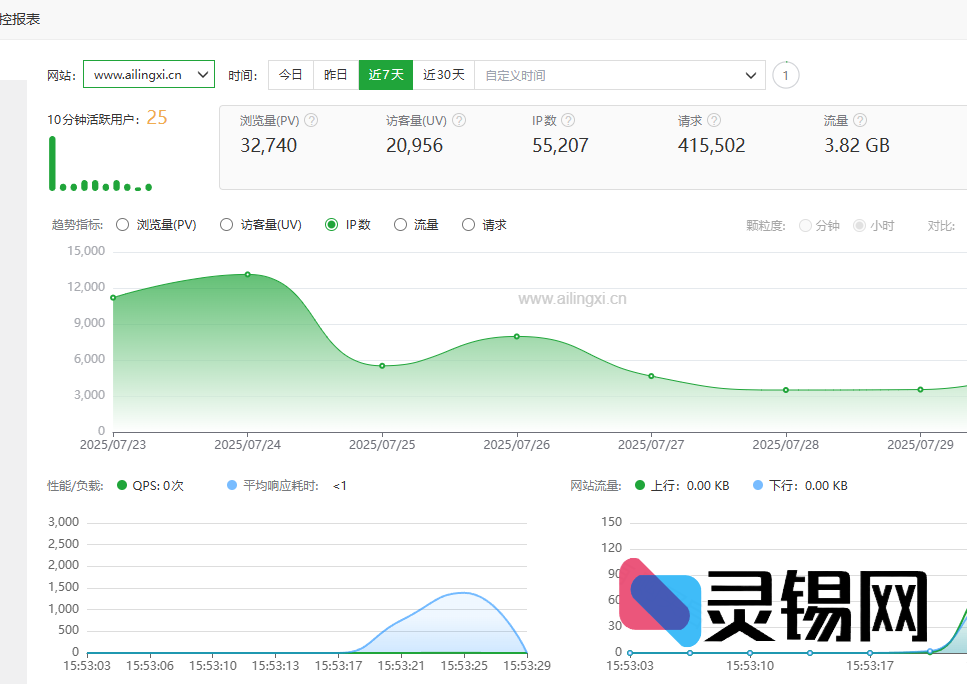Image resolution: width=967 pixels, height=684 pixels.
Task: Toggle 平均响应耗时 blue legend dot
Action: 232,486
